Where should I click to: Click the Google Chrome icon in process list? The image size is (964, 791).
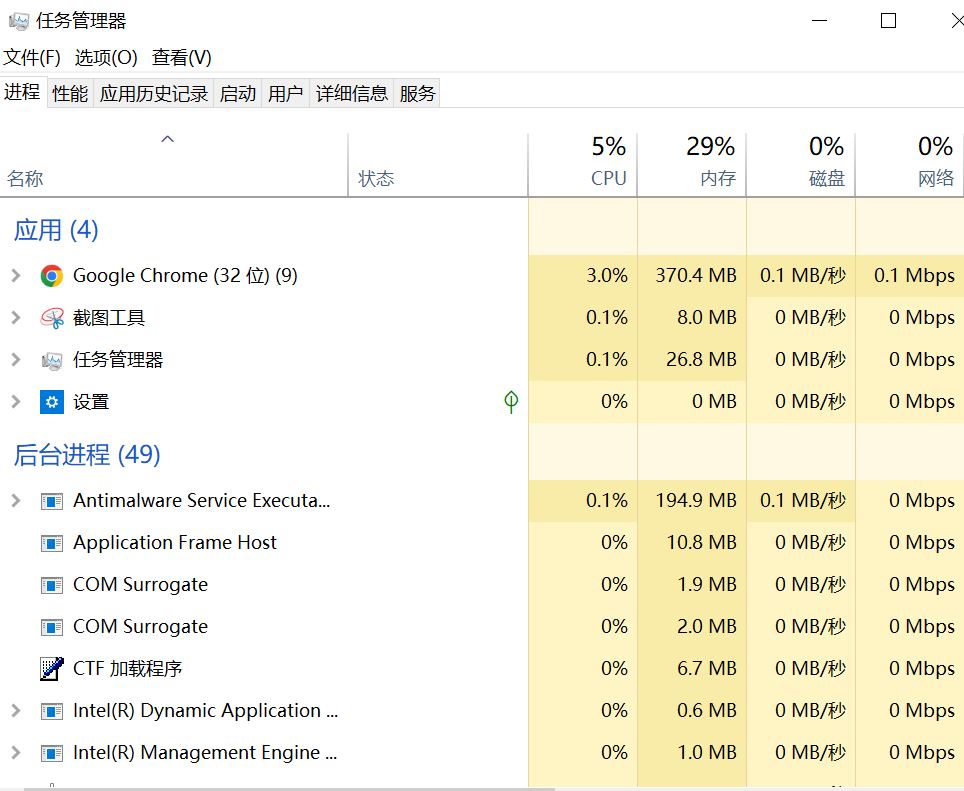pos(52,276)
